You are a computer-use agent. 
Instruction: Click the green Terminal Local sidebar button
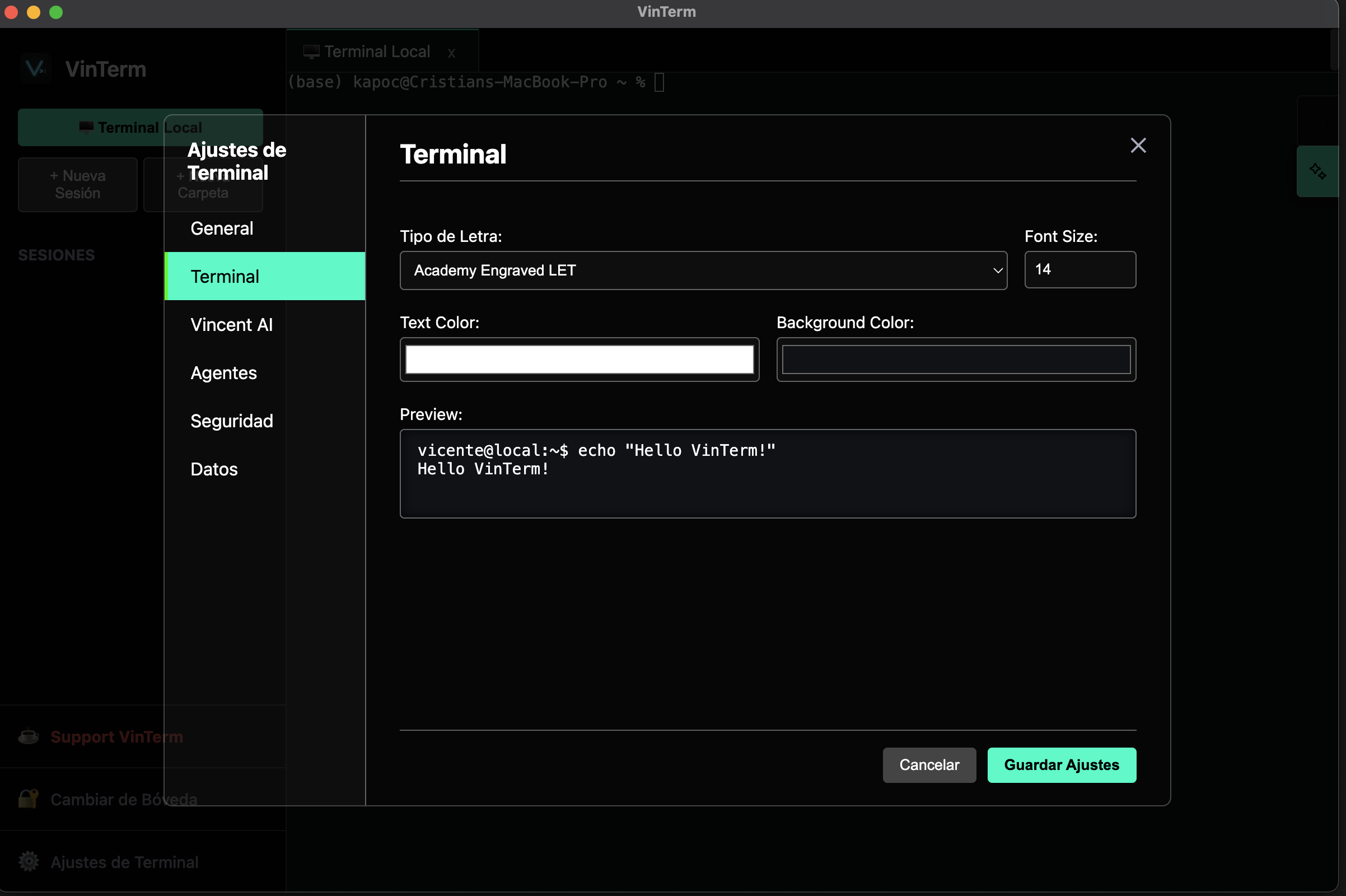140,127
